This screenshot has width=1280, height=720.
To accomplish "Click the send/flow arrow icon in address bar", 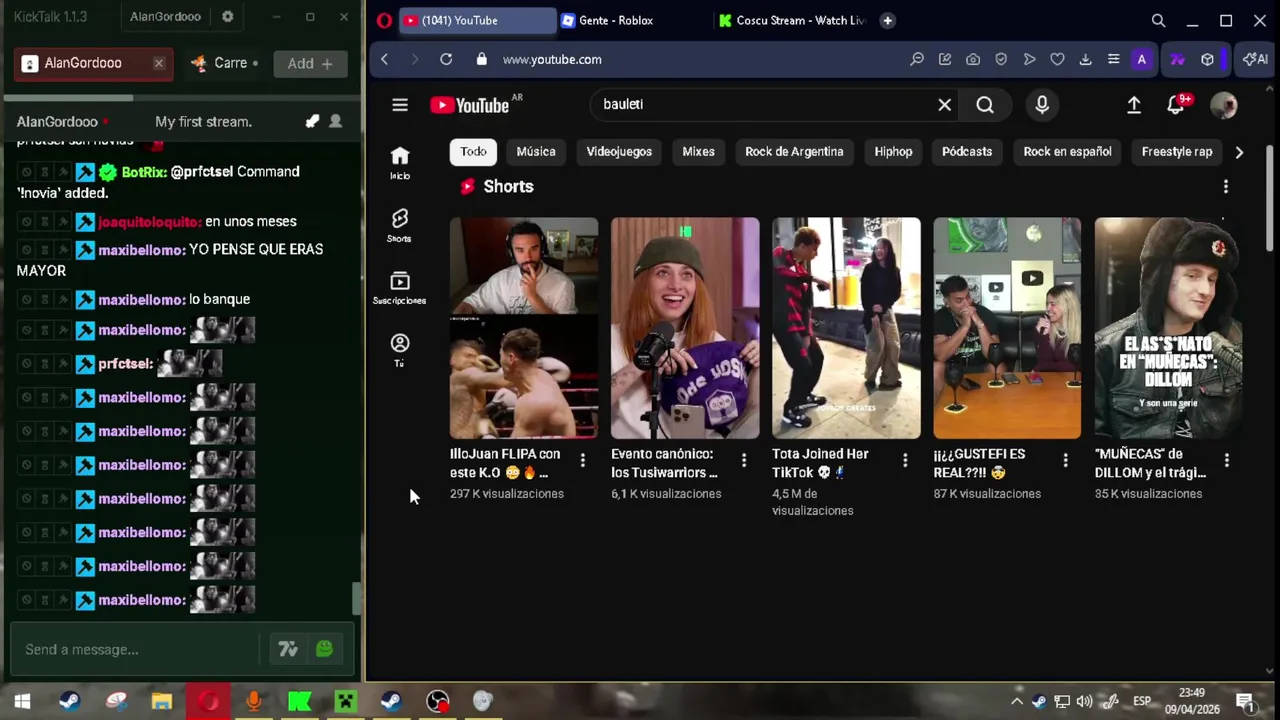I will (1029, 59).
